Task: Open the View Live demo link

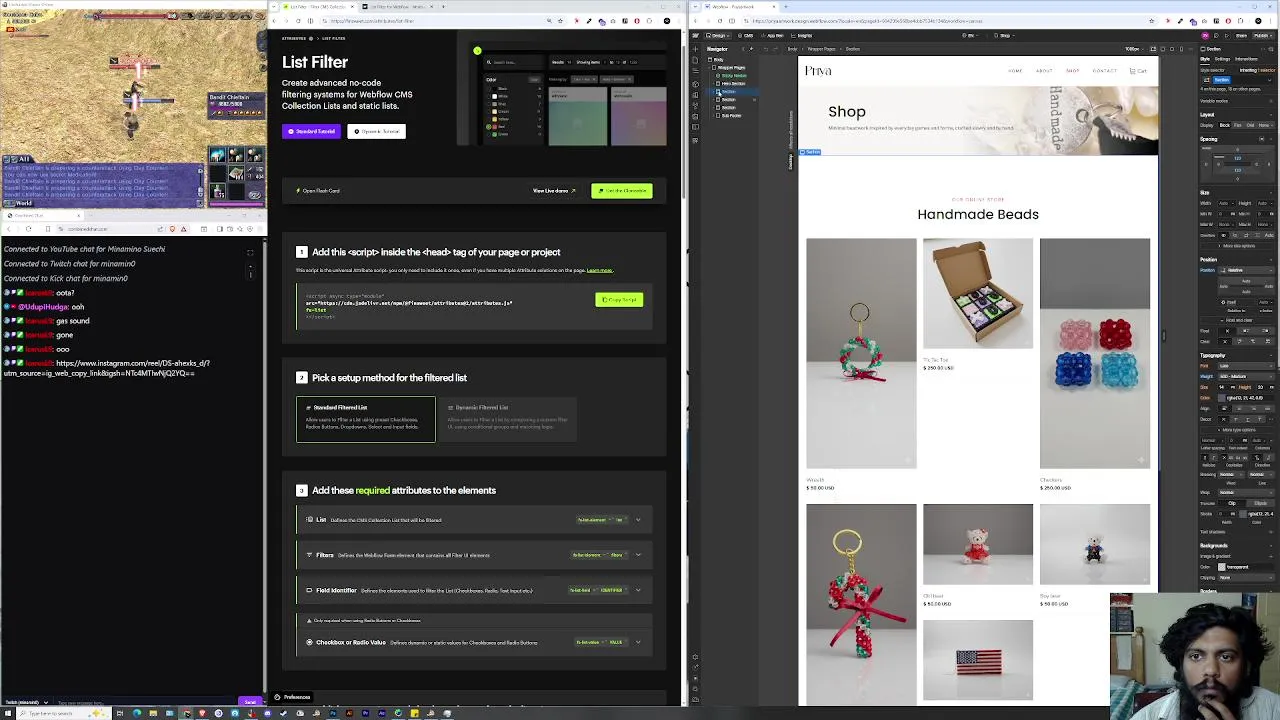Action: (x=554, y=190)
